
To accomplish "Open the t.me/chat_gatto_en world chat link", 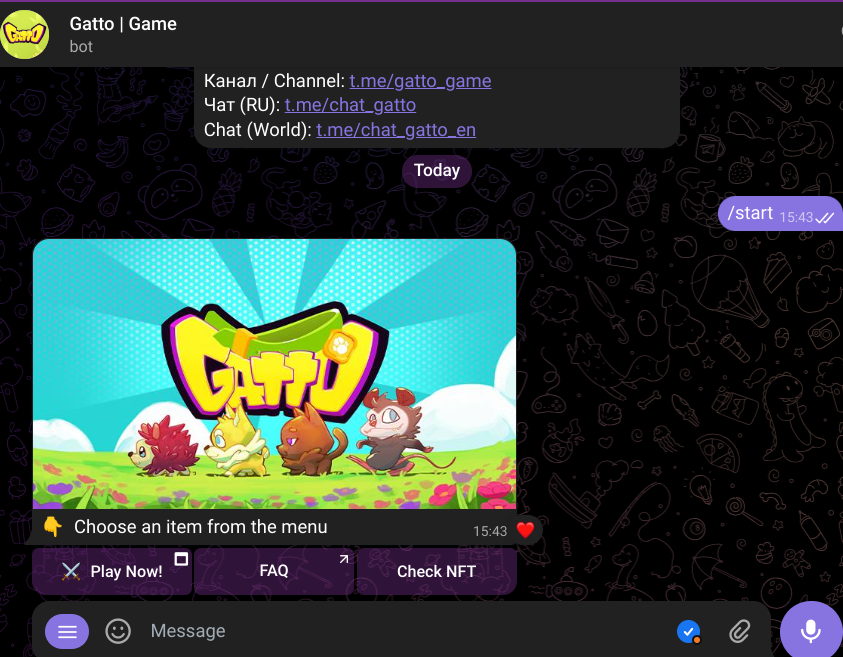I will pyautogui.click(x=396, y=130).
